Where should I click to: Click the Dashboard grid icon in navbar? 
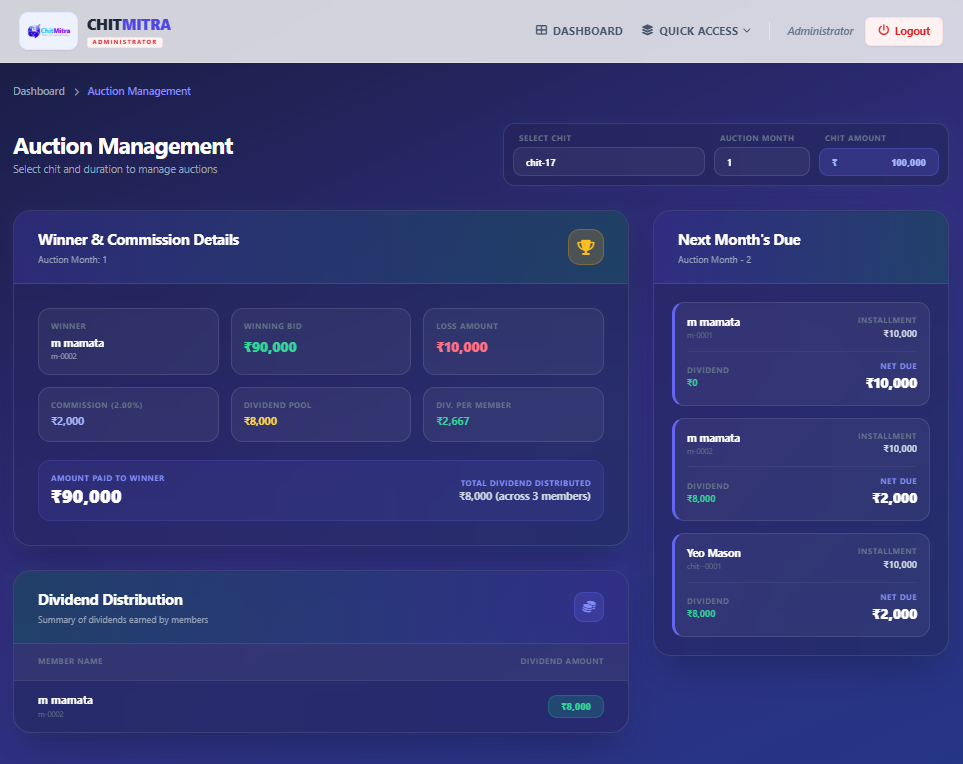pyautogui.click(x=541, y=31)
